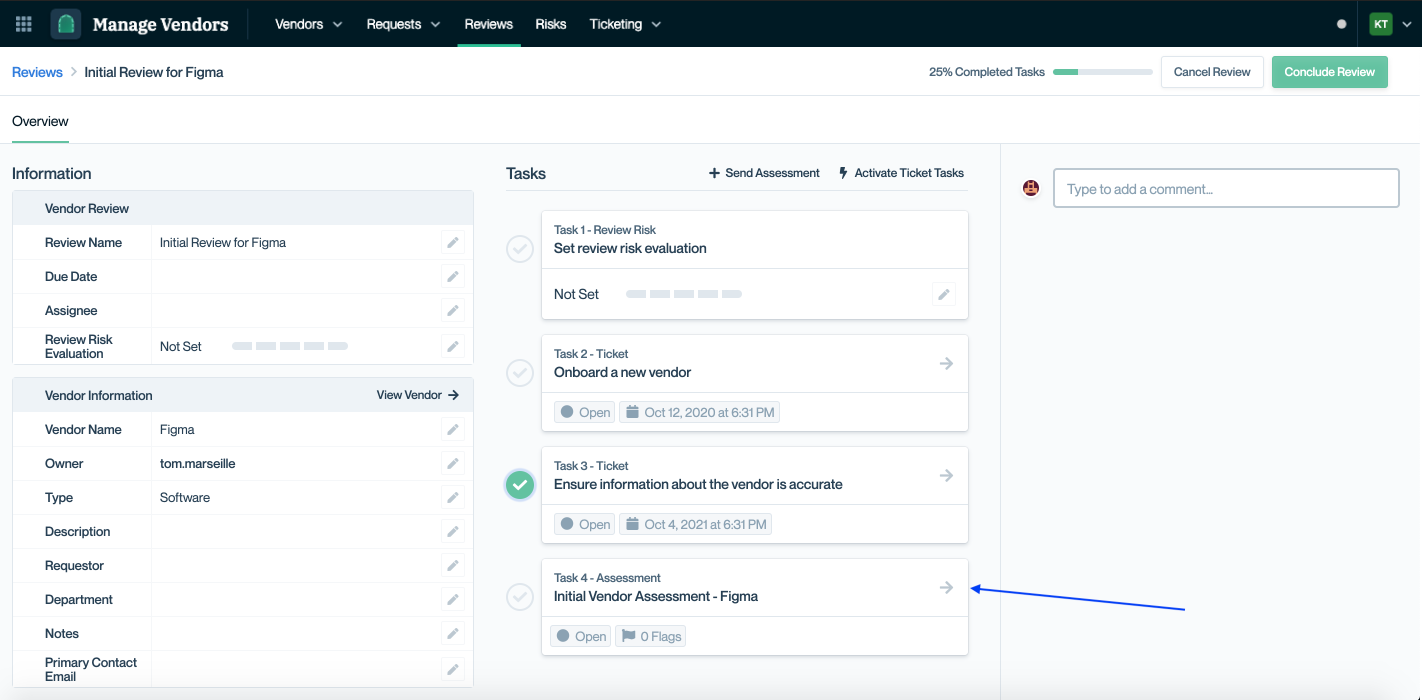
Task: Click Open status chip on Task 3
Action: click(585, 524)
